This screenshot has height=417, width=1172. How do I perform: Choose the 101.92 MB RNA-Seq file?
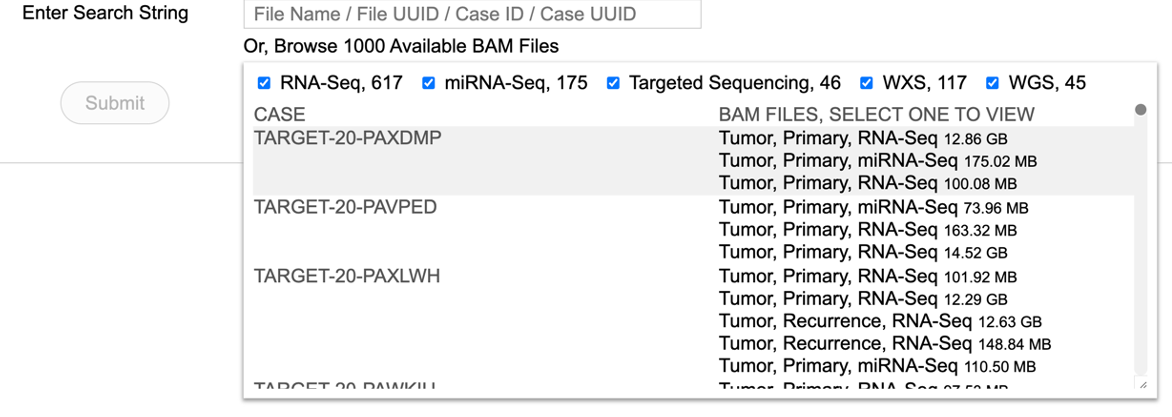pos(867,277)
